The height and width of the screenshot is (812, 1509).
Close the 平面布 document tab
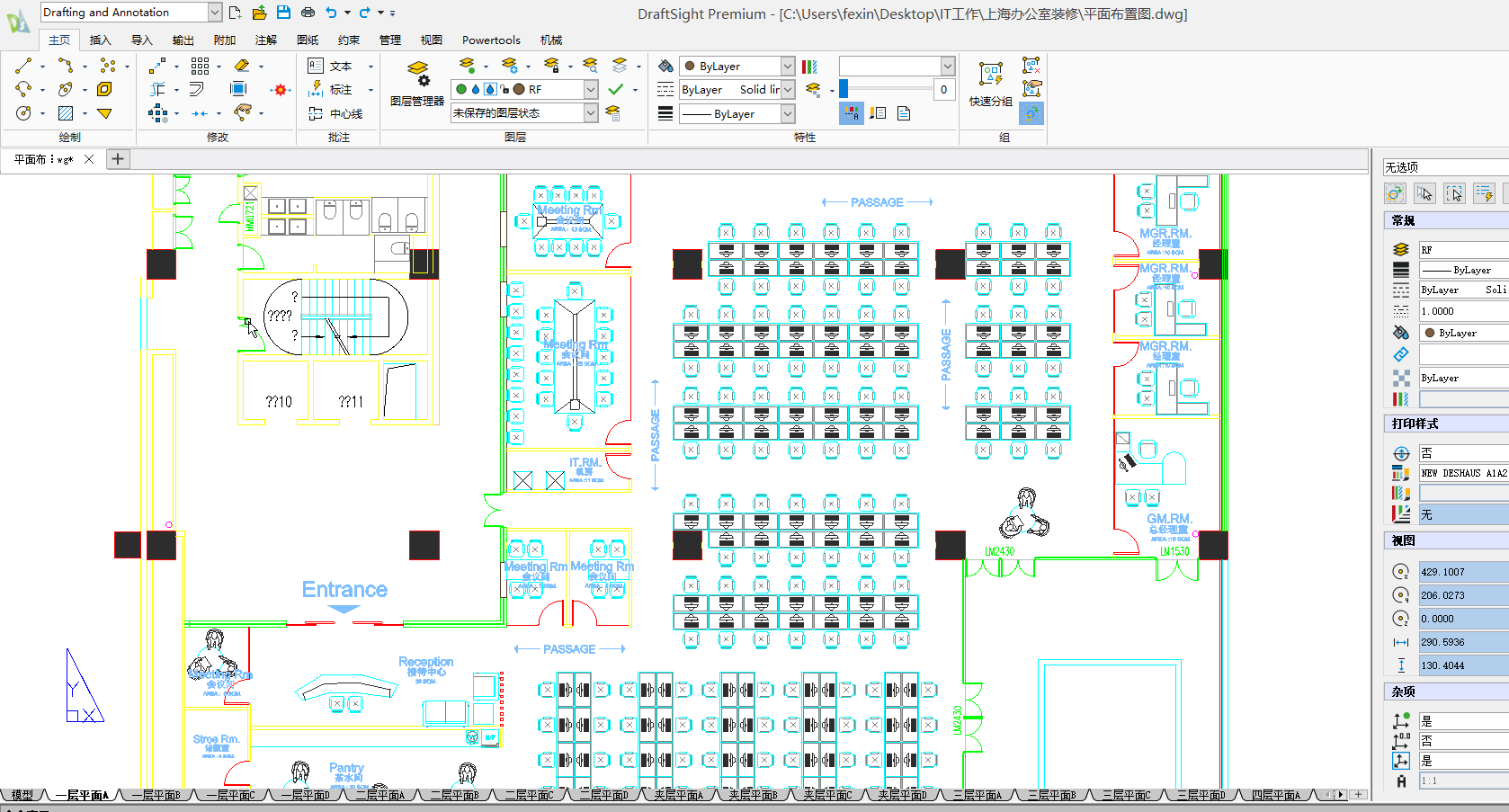88,159
